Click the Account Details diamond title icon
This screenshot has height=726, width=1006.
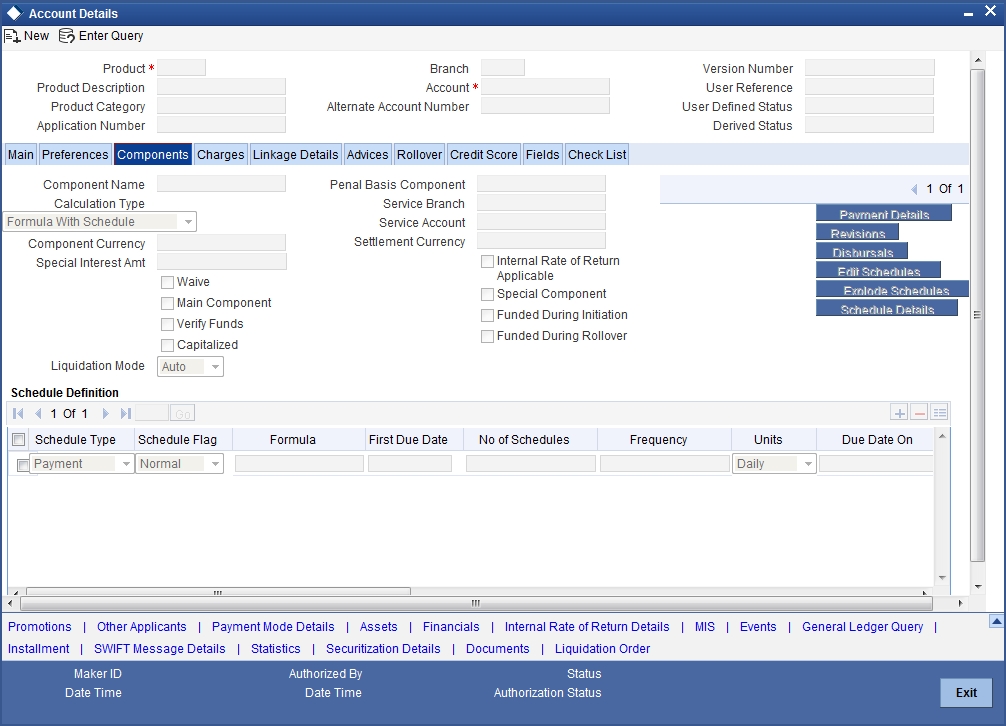14,13
